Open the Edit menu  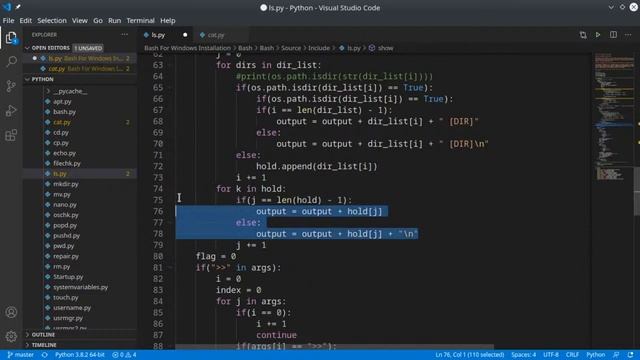tap(25, 20)
